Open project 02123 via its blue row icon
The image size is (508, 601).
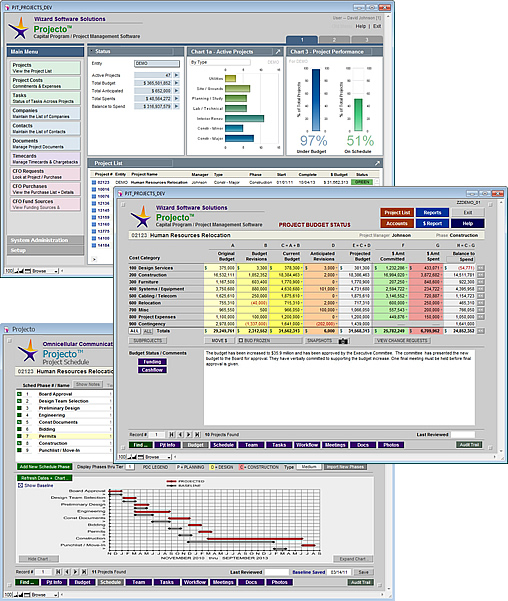(x=94, y=182)
